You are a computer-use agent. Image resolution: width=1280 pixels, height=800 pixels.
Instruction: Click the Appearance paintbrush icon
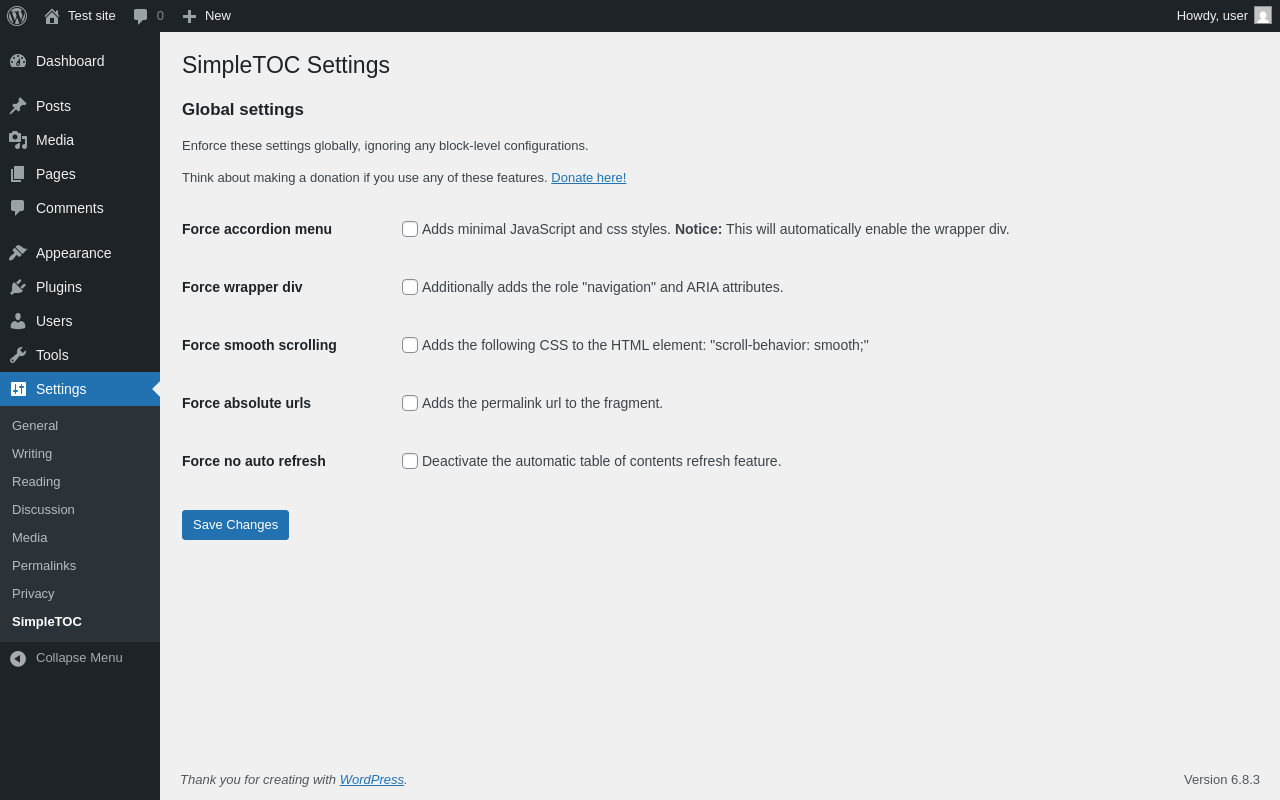coord(18,253)
